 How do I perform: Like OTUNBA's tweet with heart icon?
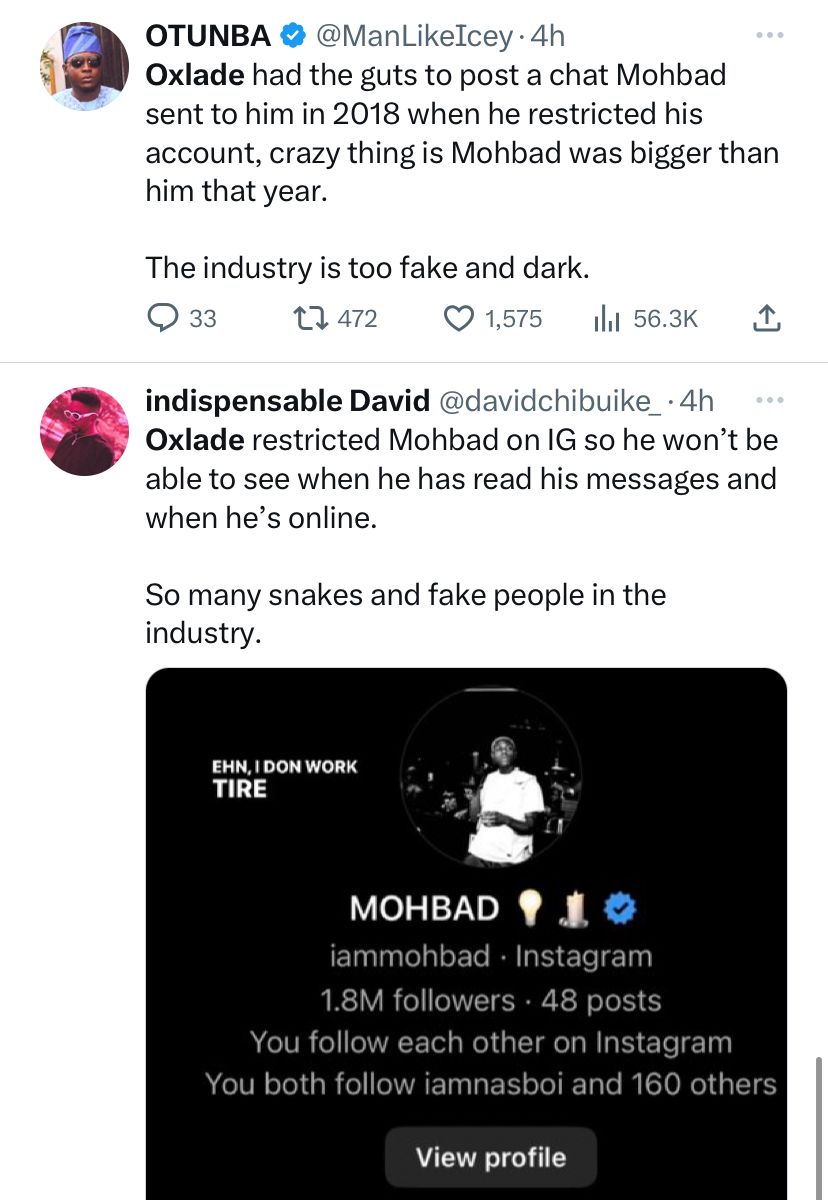(x=459, y=318)
